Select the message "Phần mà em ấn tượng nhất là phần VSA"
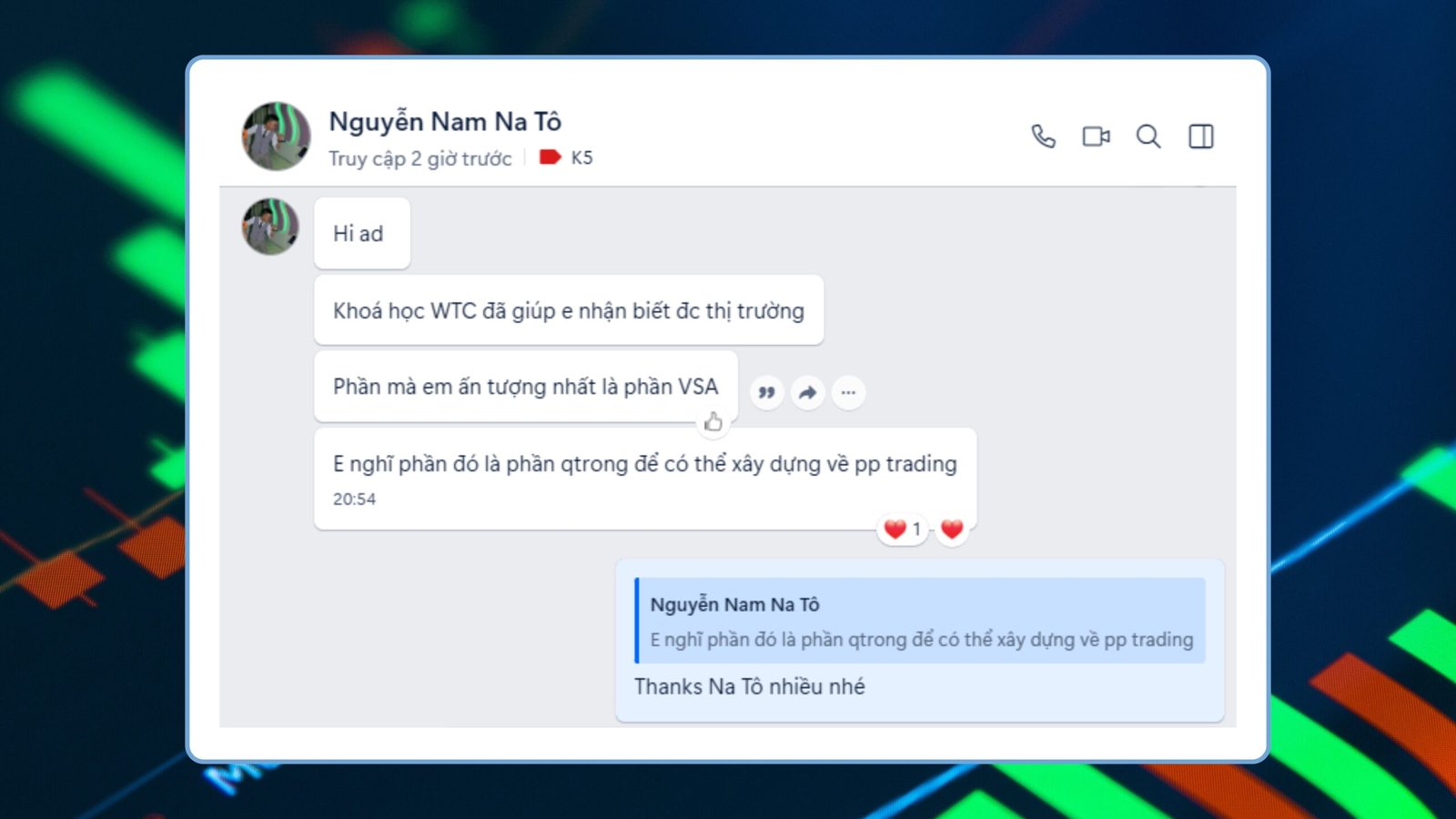Screen dimensions: 1456x819 click(526, 387)
